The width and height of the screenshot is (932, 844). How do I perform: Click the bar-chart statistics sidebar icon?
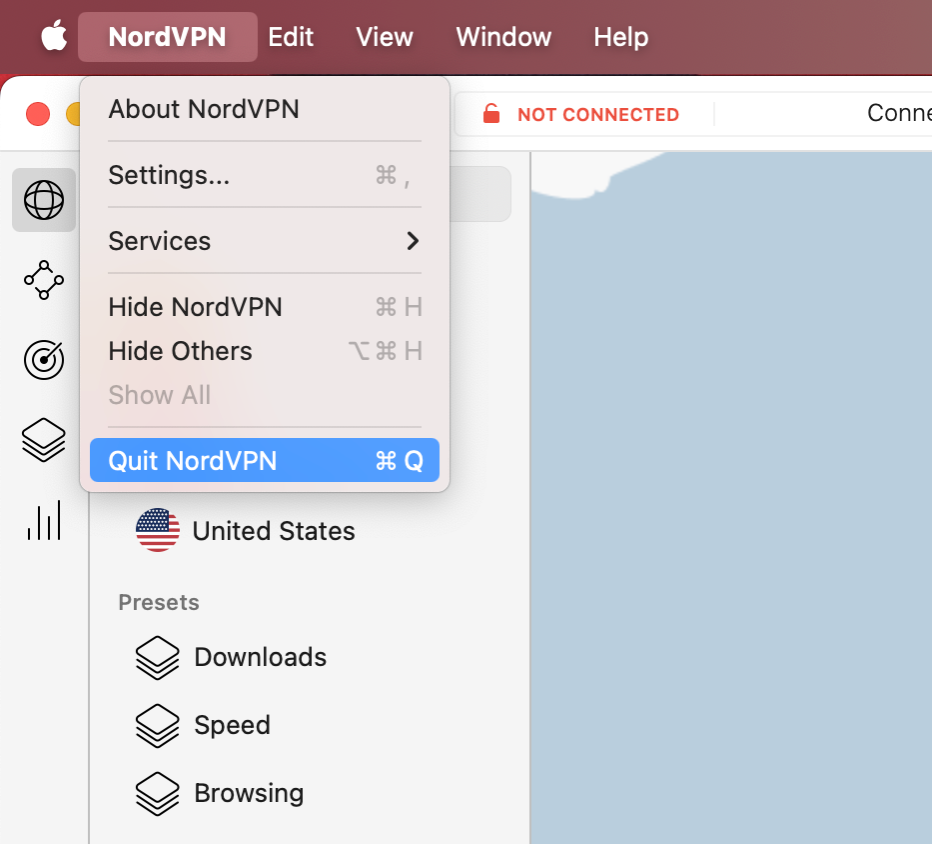[x=43, y=520]
